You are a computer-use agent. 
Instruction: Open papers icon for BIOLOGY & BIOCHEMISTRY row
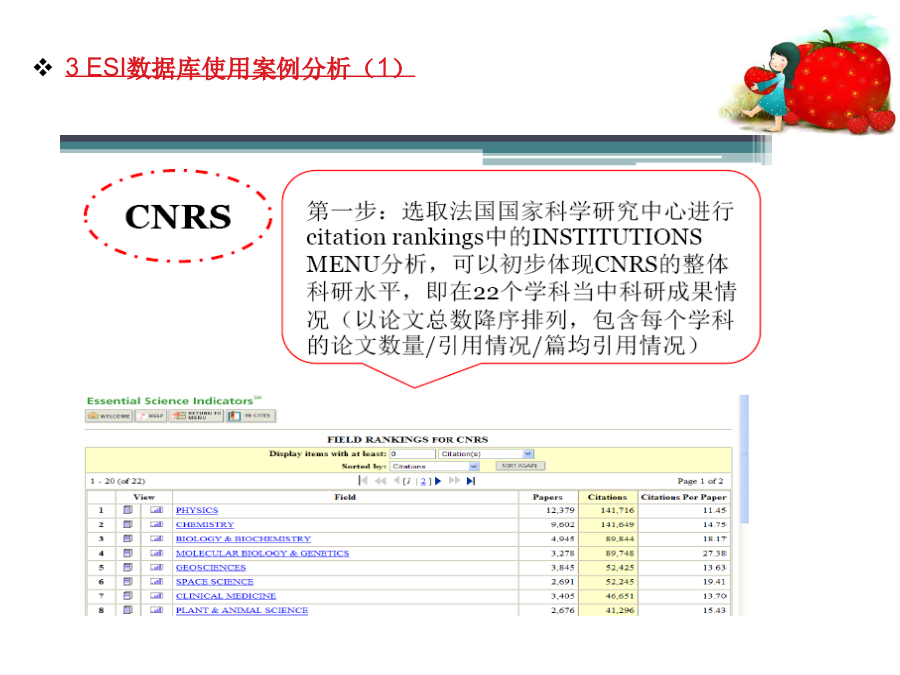click(x=128, y=538)
